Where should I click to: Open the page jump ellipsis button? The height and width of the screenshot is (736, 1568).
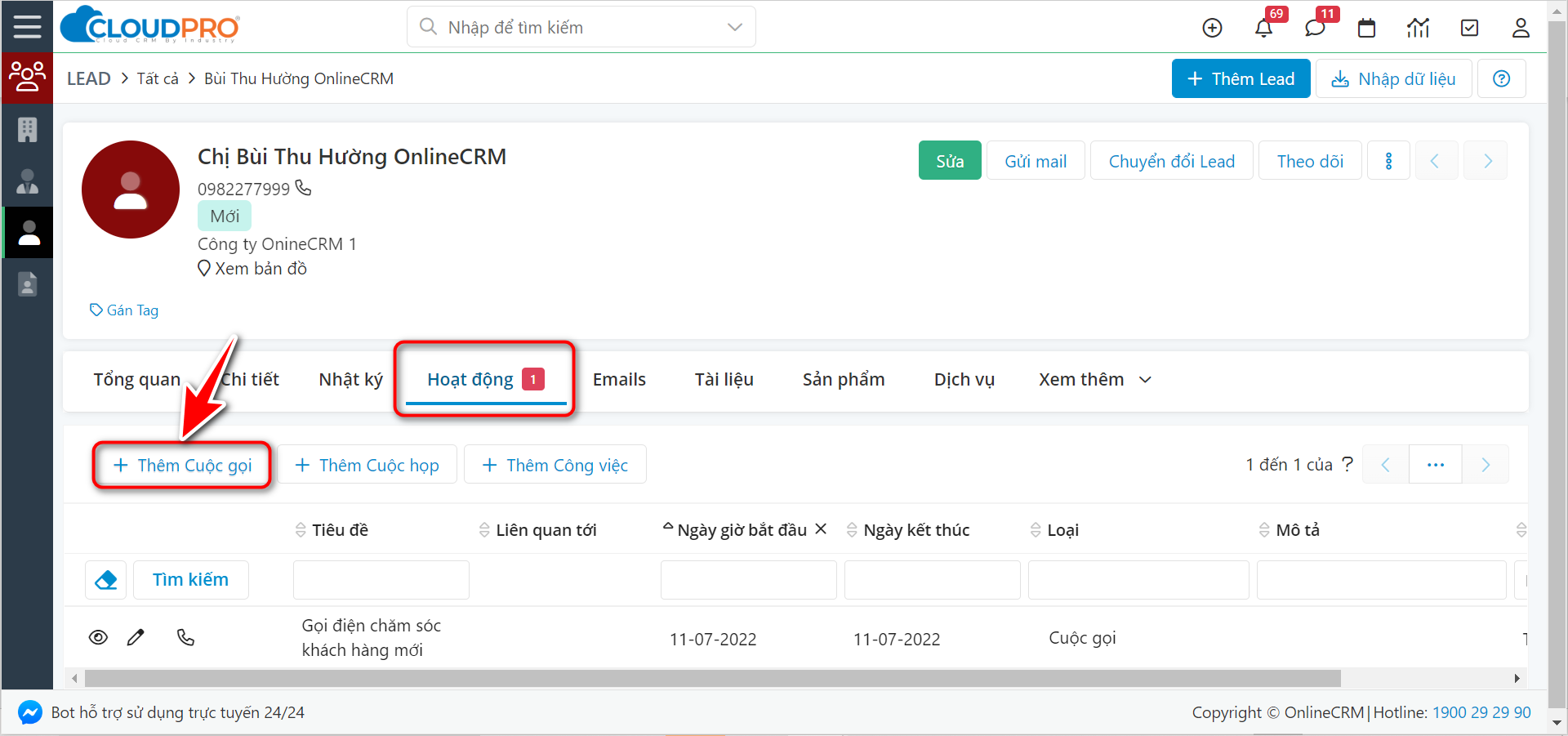1435,465
